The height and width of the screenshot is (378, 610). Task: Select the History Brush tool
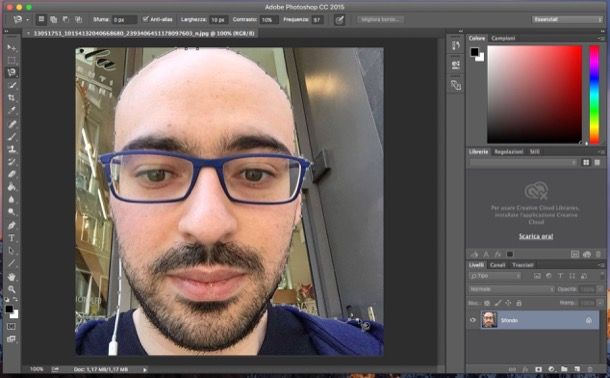coord(11,161)
